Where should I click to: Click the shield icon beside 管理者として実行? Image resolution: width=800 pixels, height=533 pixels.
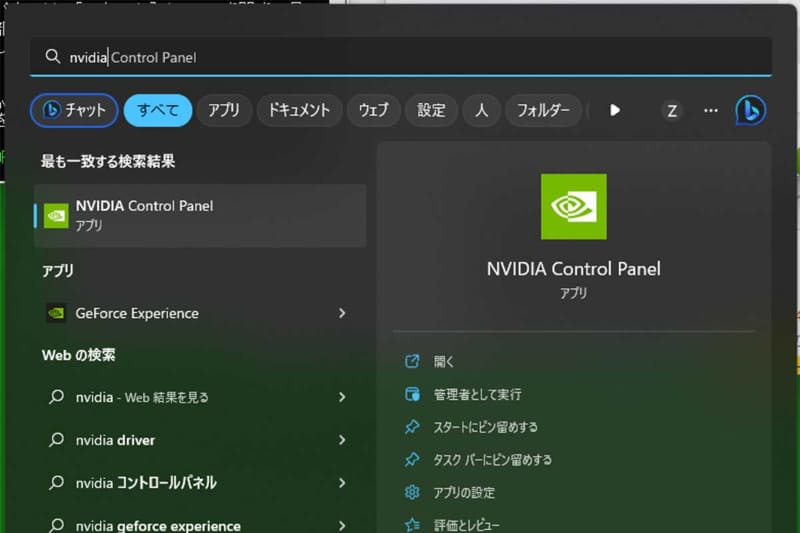(412, 394)
